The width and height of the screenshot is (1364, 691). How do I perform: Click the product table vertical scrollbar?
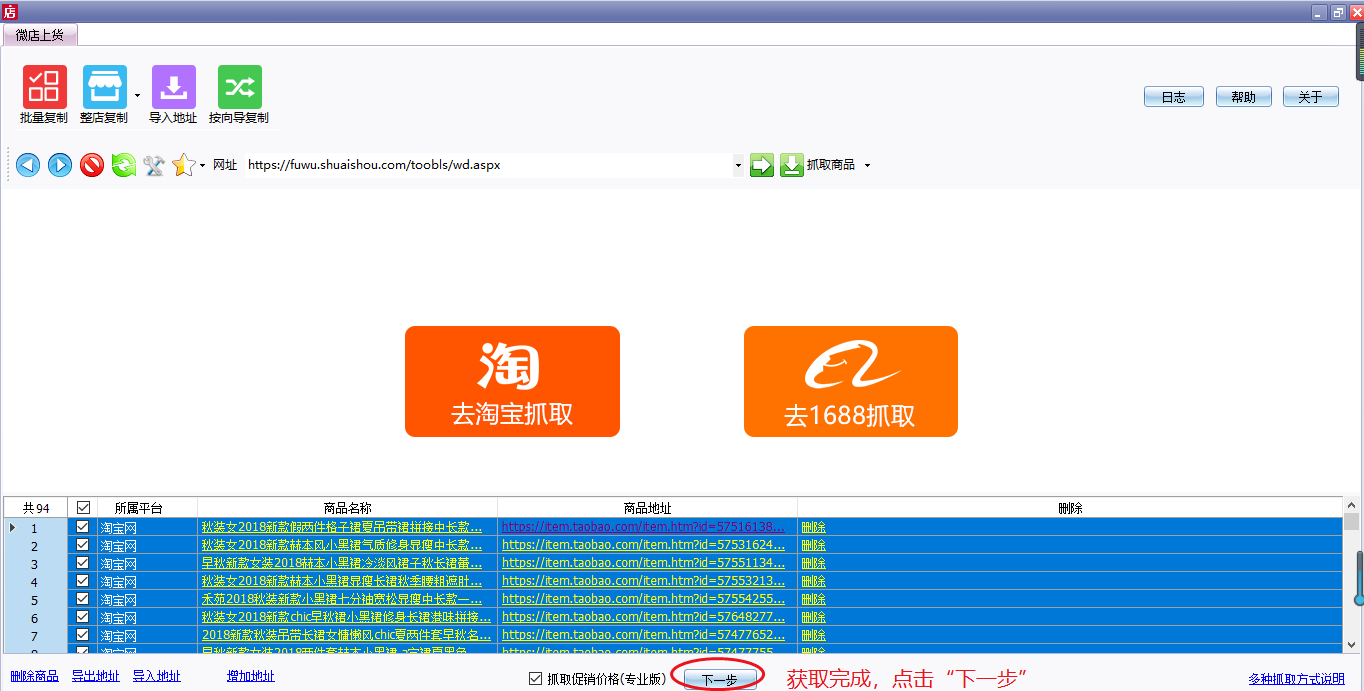1351,575
